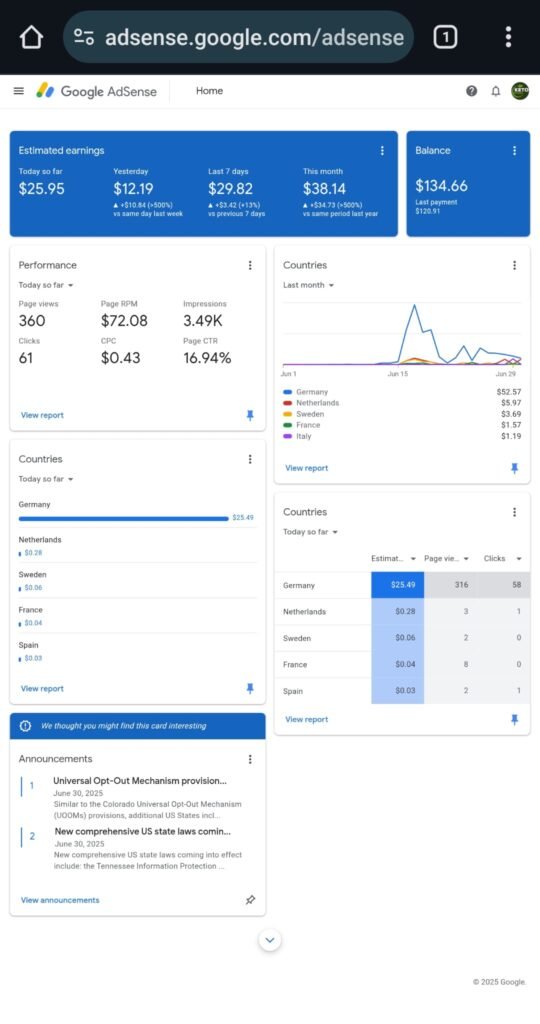This screenshot has height=1024, width=540.
Task: Pin the Announcements card
Action: [x=250, y=900]
